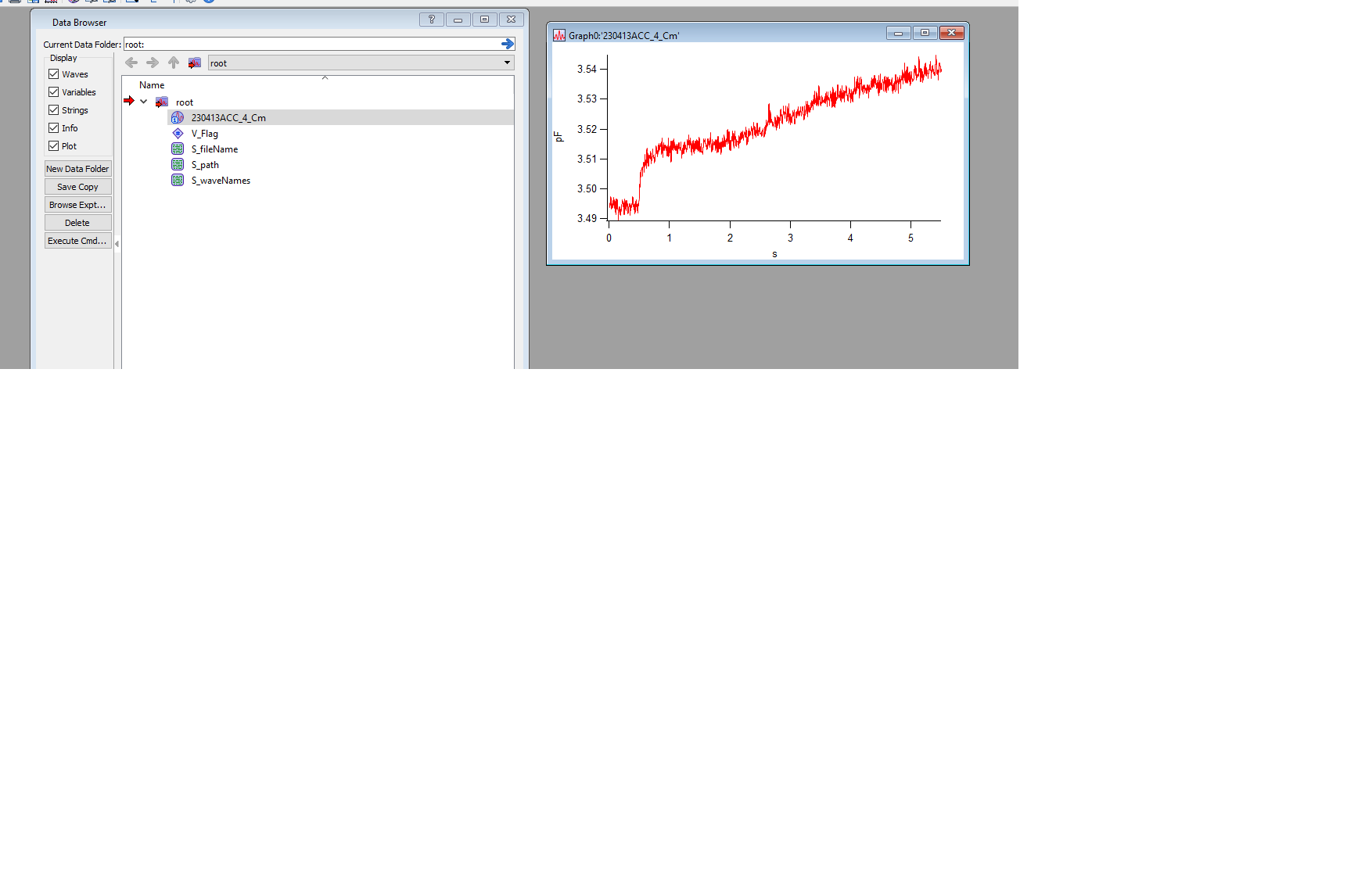
Task: Click the help question-mark icon in Data Browser
Action: coord(431,20)
